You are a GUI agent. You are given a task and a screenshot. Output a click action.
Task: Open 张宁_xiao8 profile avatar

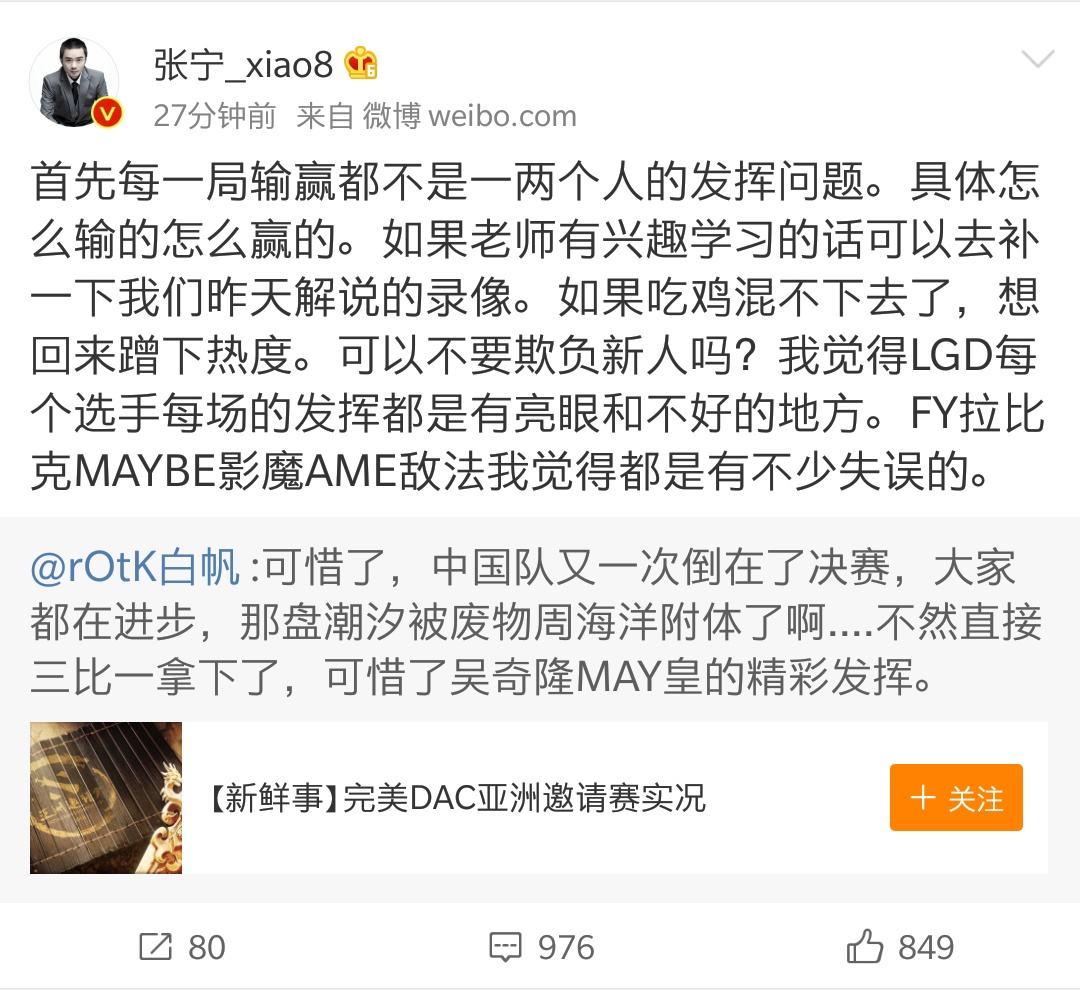tap(74, 83)
